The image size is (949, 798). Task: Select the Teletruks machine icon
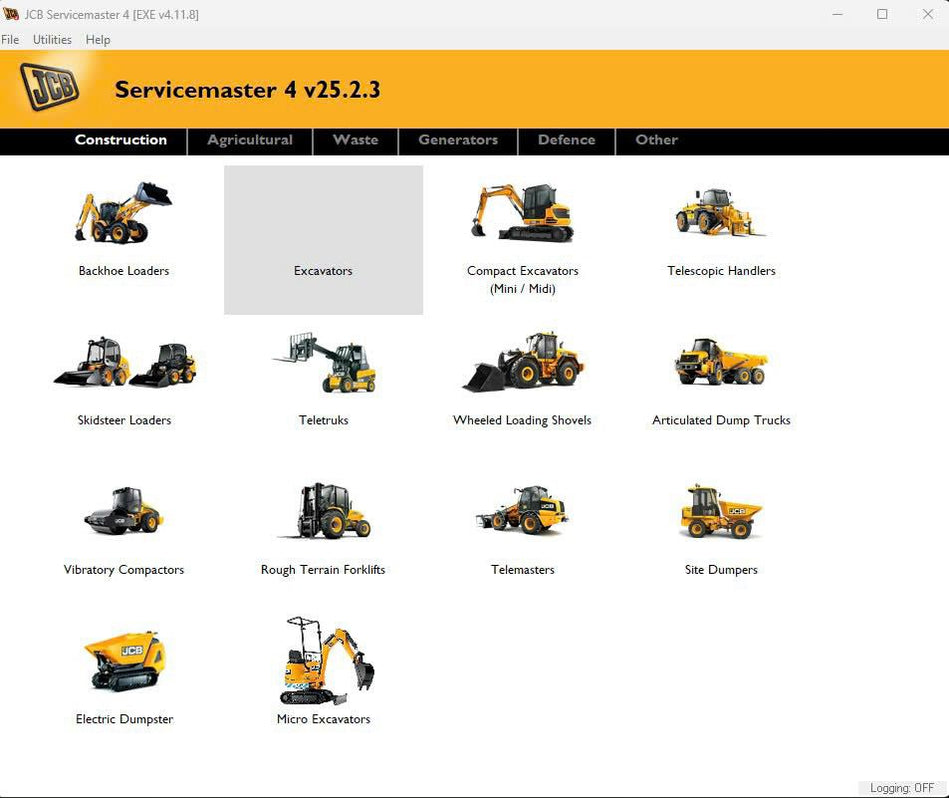pyautogui.click(x=324, y=364)
